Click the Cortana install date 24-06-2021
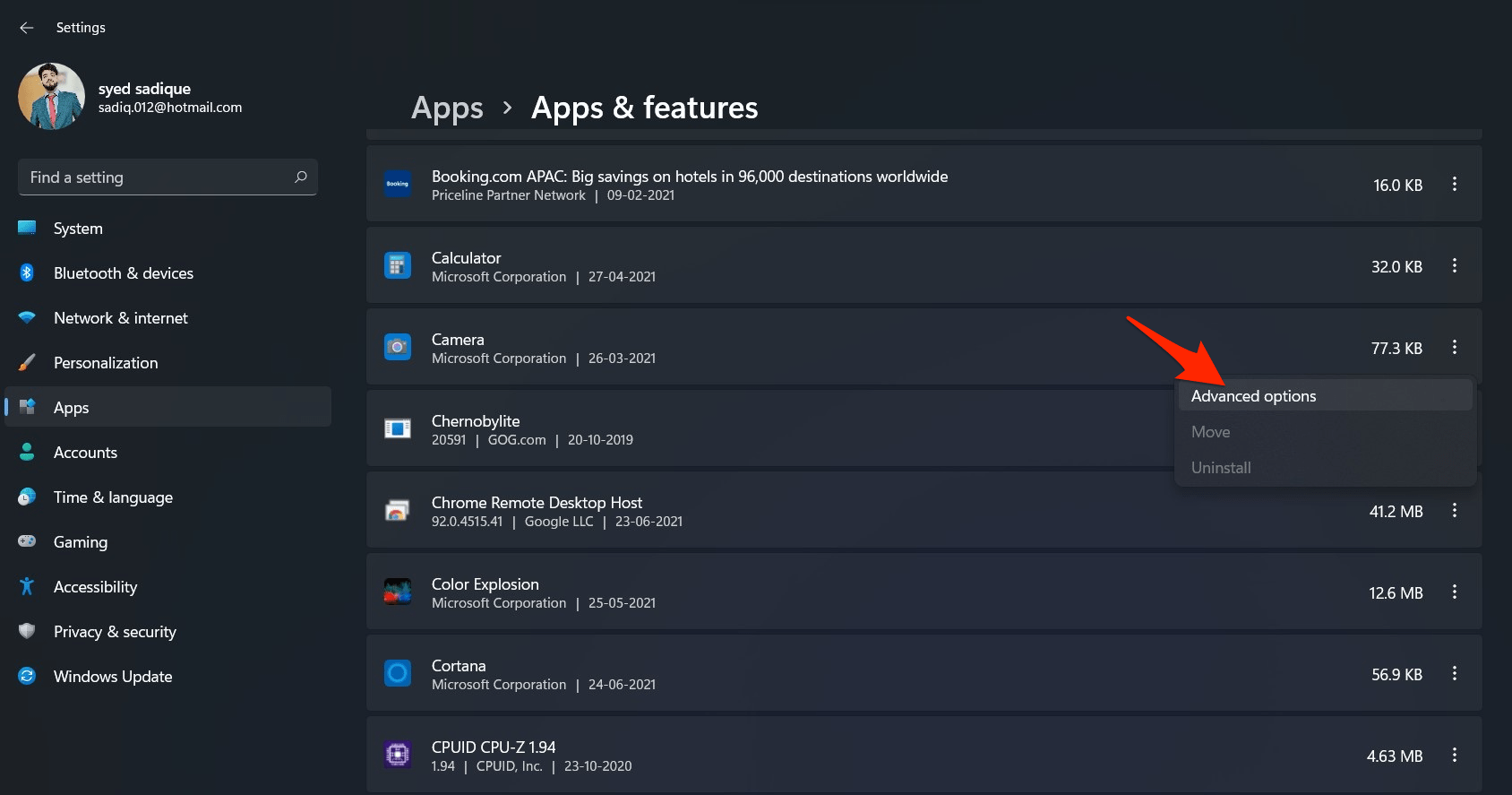1512x795 pixels. point(622,685)
